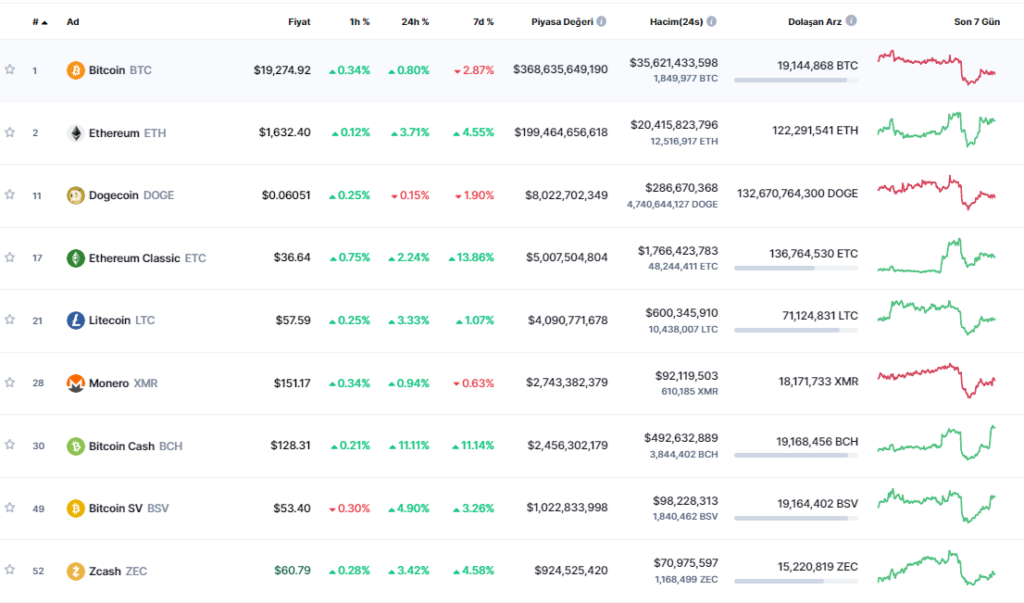Open Ethereum's 7-day sparkline chart
This screenshot has height=603, width=1024.
pyautogui.click(x=936, y=129)
